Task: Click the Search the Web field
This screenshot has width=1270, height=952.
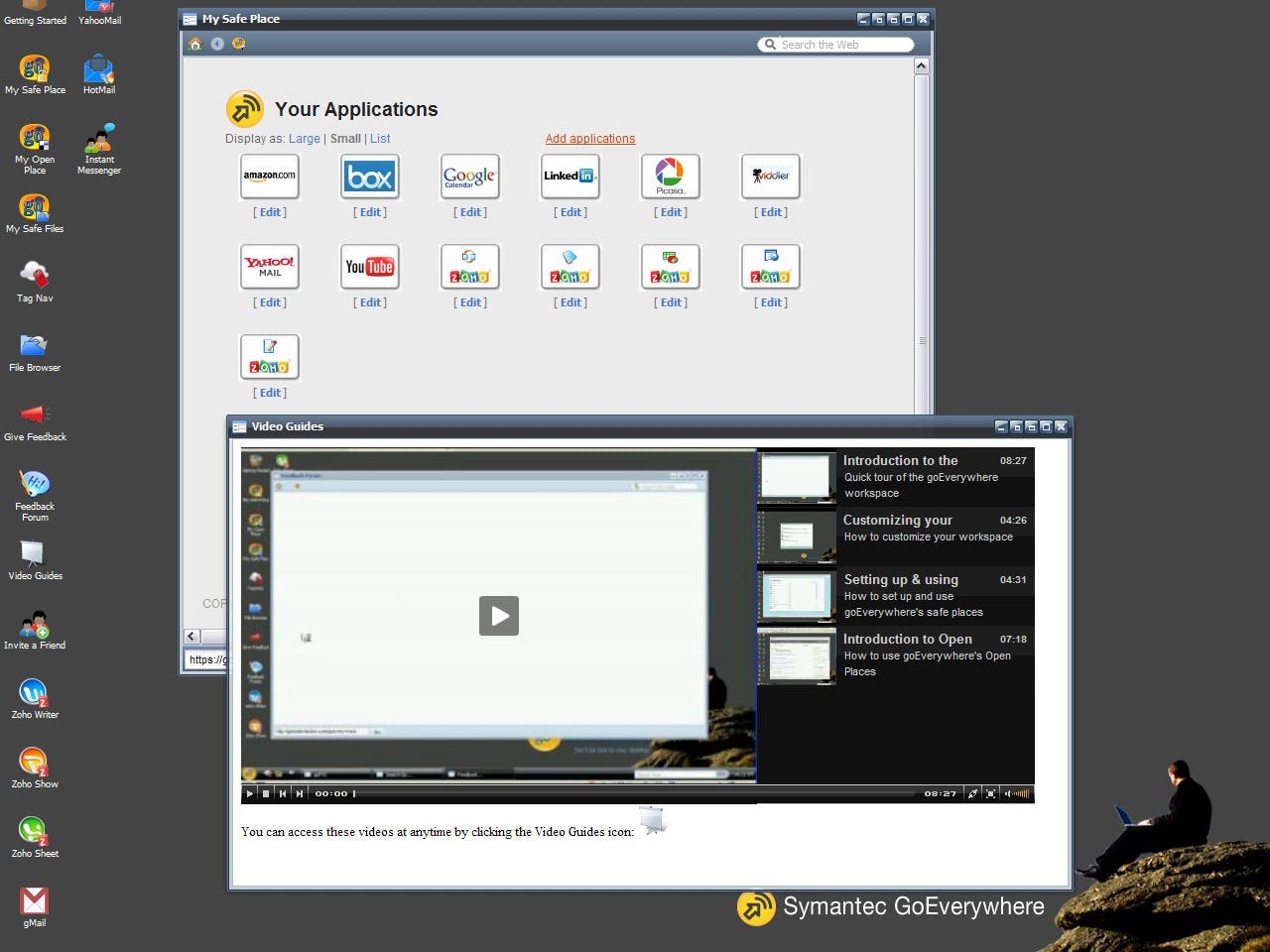Action: pos(835,45)
